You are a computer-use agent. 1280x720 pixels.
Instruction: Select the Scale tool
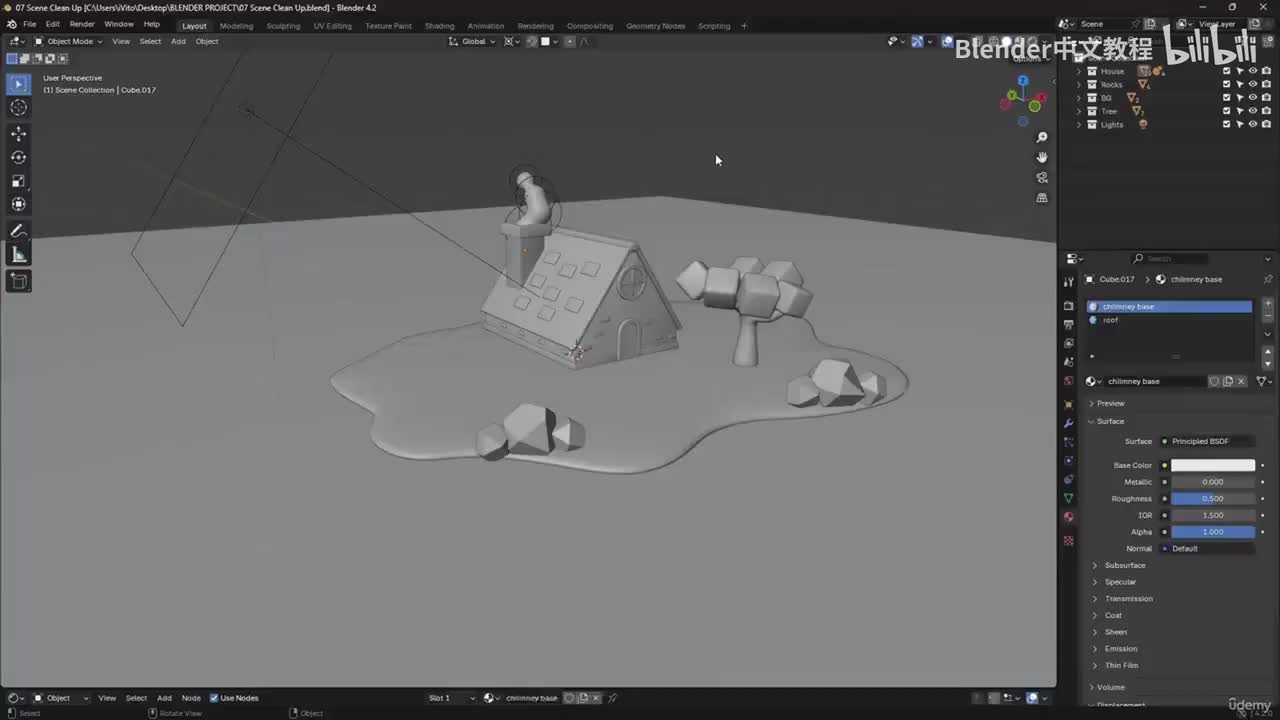click(18, 181)
